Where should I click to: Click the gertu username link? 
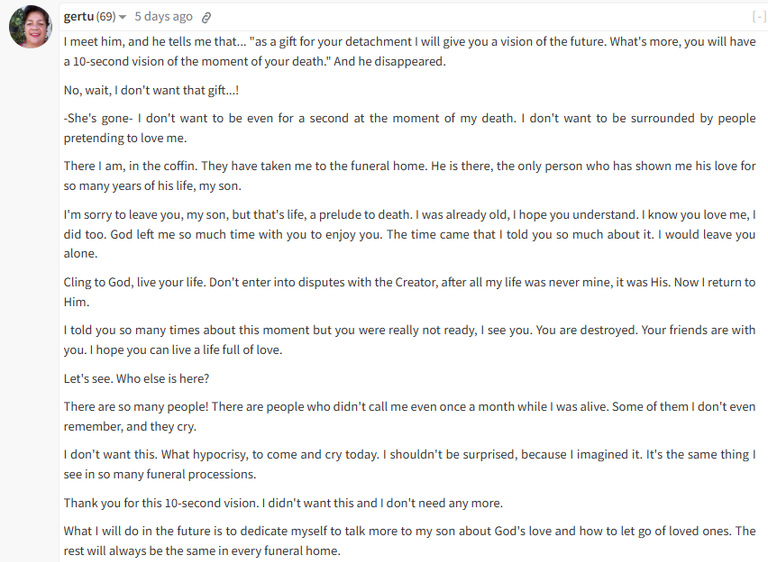click(78, 17)
